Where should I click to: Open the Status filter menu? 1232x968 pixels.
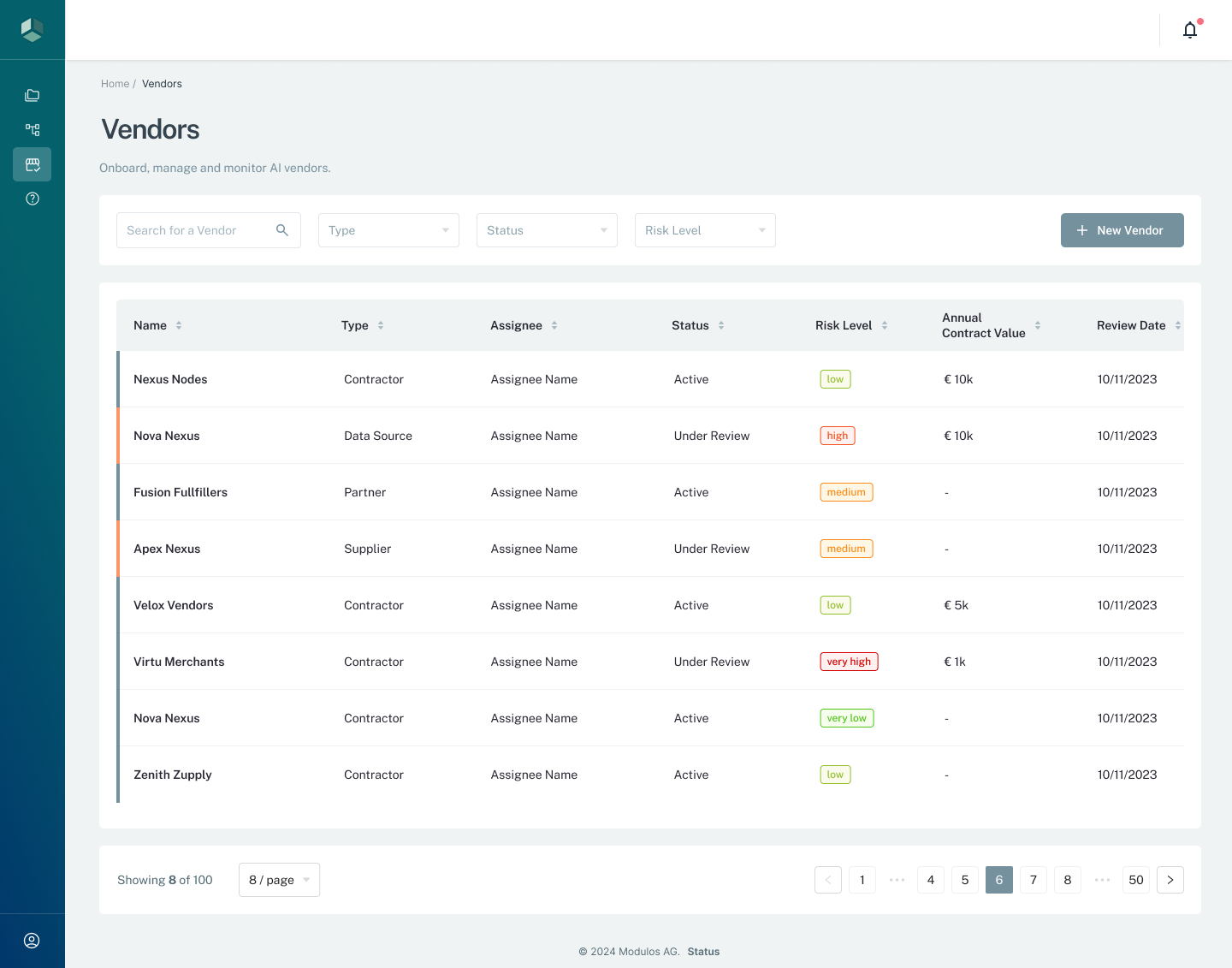tap(547, 229)
